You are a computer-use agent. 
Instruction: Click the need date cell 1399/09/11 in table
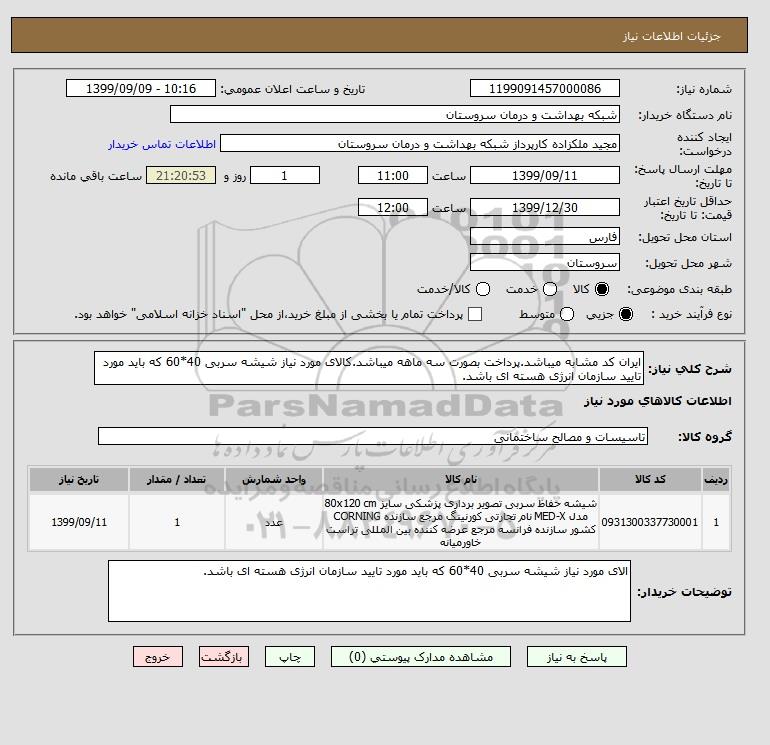point(79,522)
